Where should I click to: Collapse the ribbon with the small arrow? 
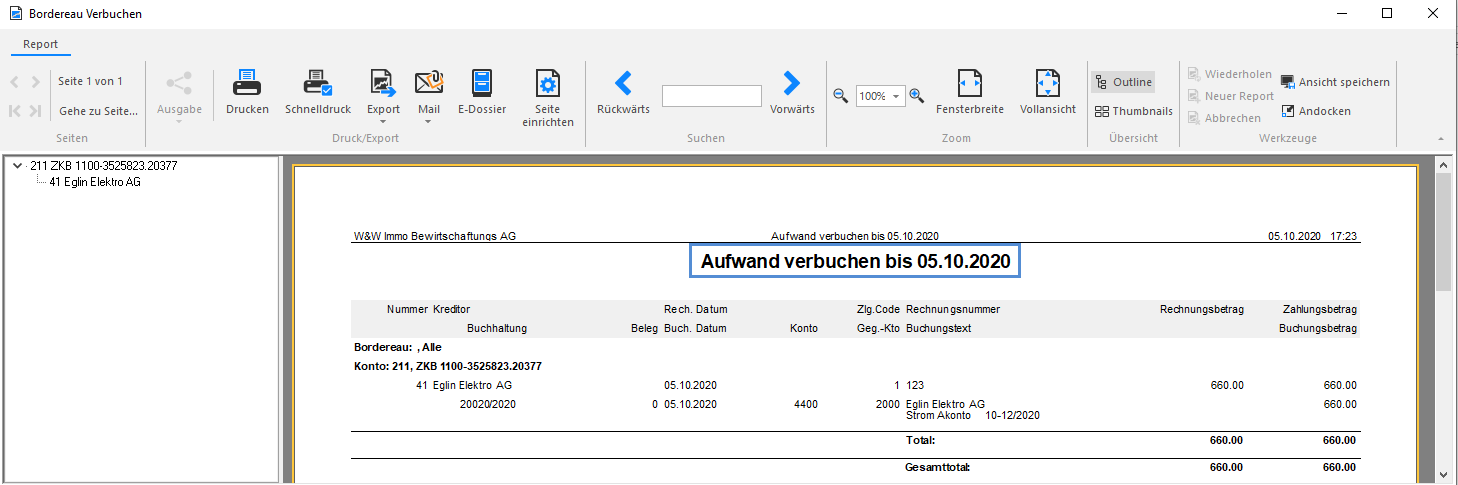click(x=1441, y=138)
